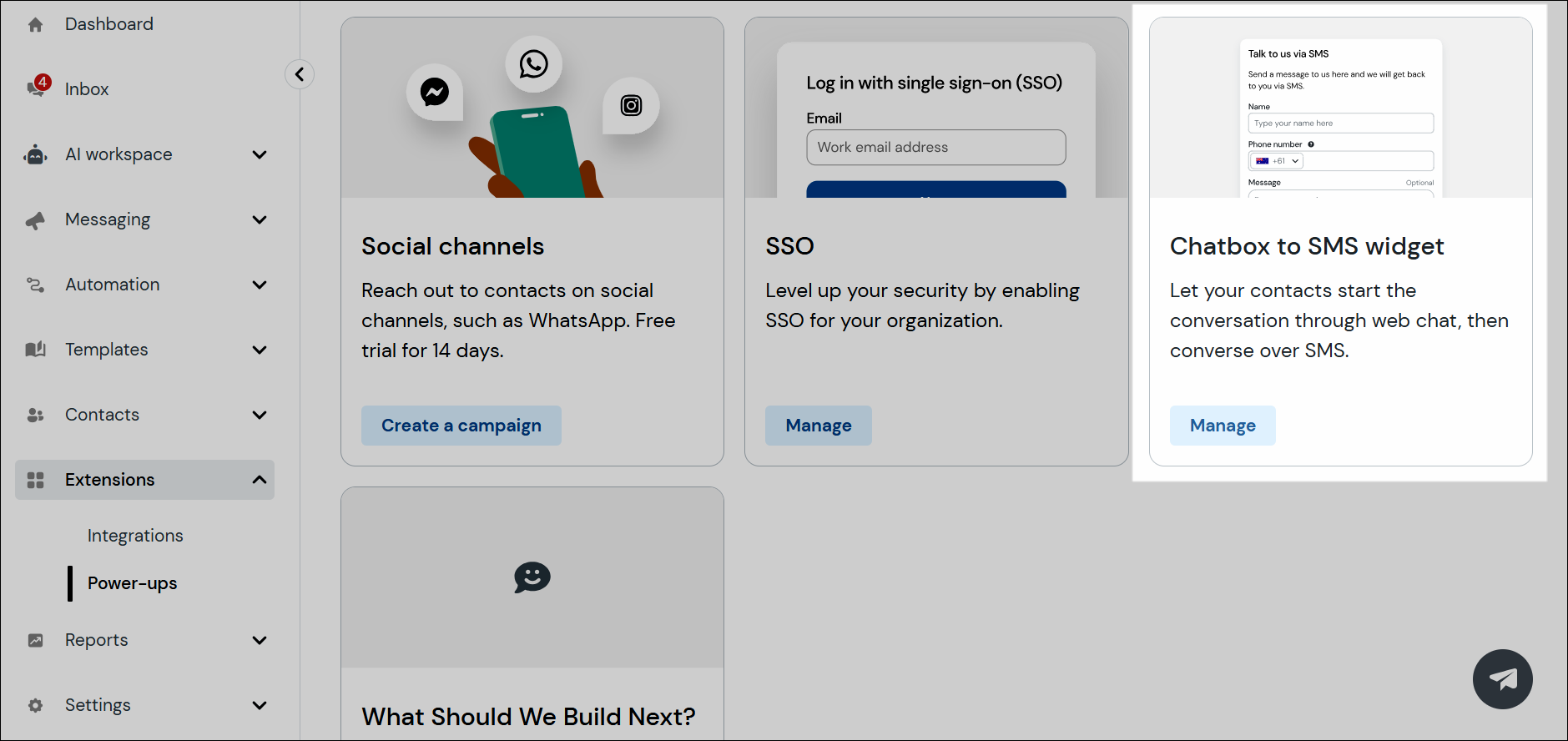Collapse the Extensions chevron
1568x741 pixels.
click(260, 480)
